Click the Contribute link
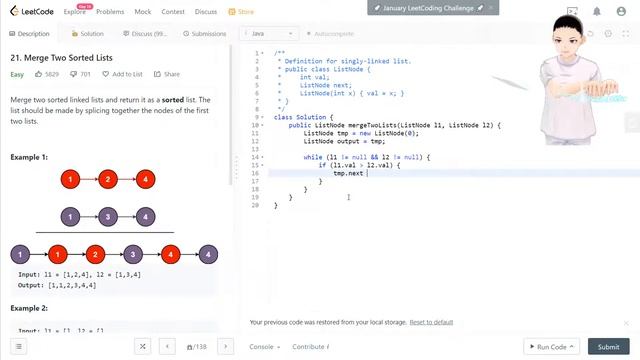The image size is (640, 360). coord(310,347)
